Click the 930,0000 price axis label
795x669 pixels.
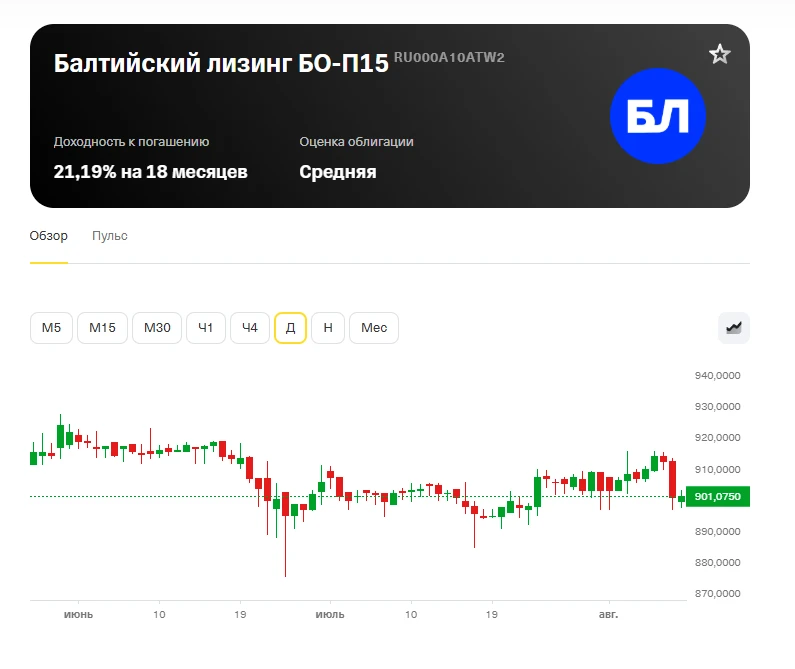click(x=717, y=406)
